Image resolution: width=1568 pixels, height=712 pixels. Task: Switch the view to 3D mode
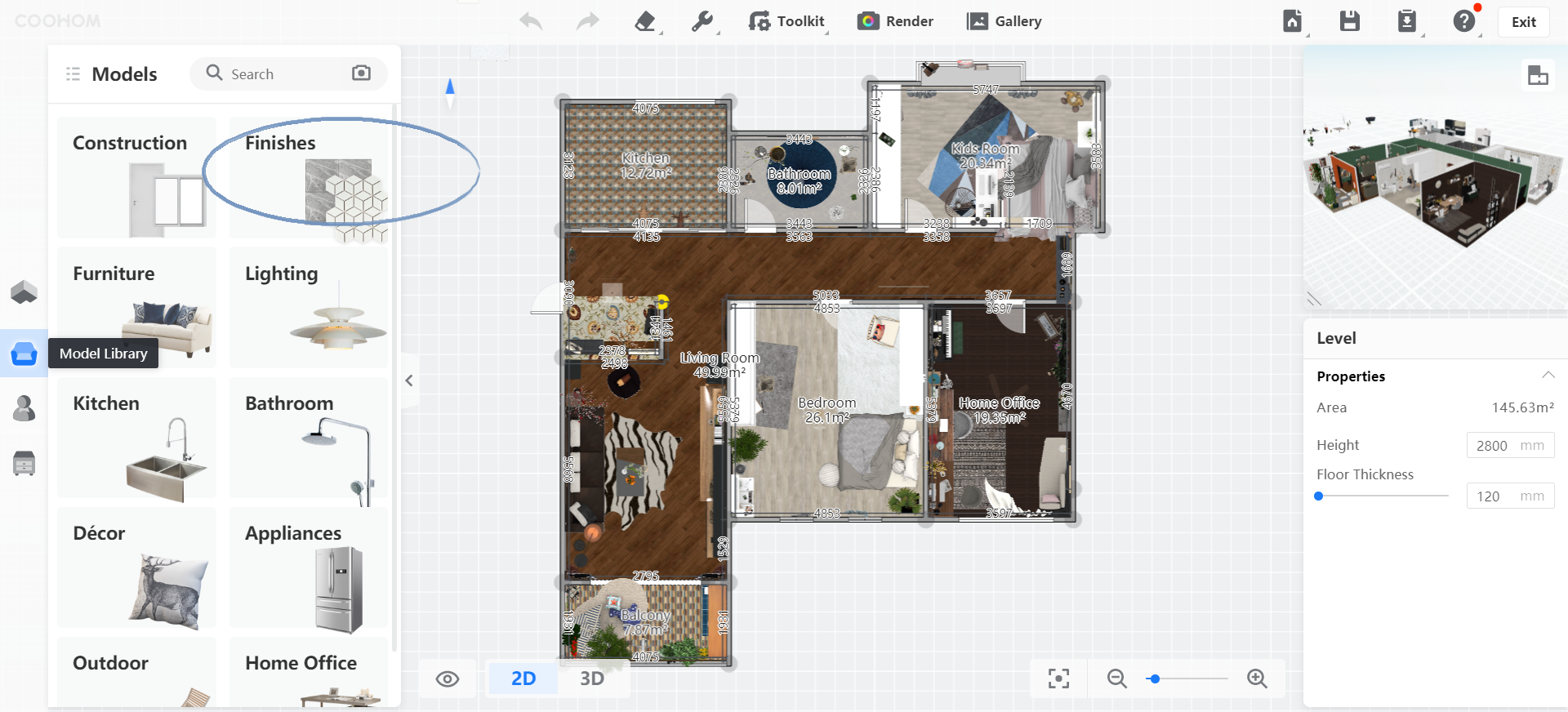[592, 679]
